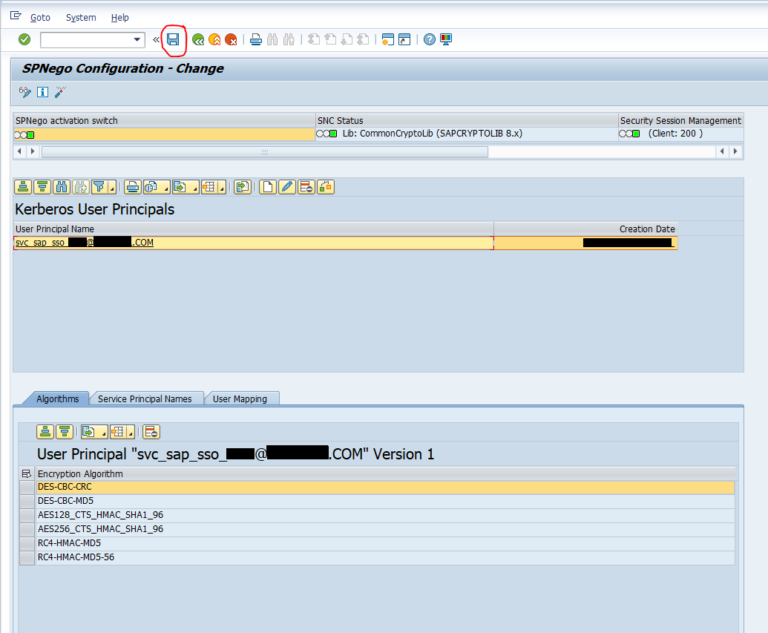Click the principals grid Print icon
768x633 pixels.
(x=132, y=187)
